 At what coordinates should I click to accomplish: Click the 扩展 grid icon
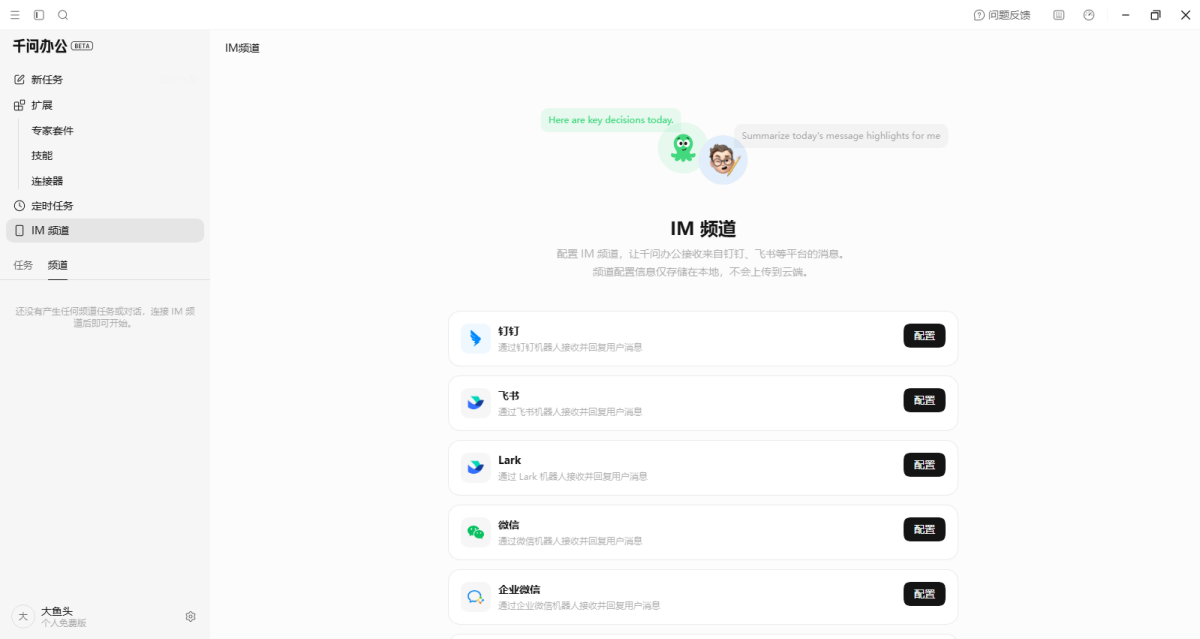pyautogui.click(x=19, y=105)
